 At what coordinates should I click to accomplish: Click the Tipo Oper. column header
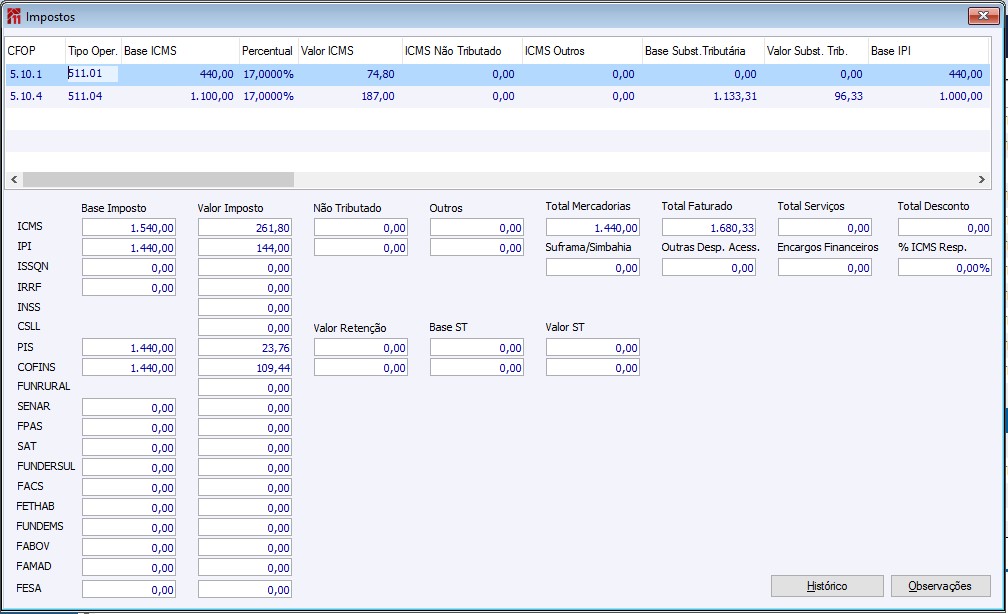coord(93,51)
